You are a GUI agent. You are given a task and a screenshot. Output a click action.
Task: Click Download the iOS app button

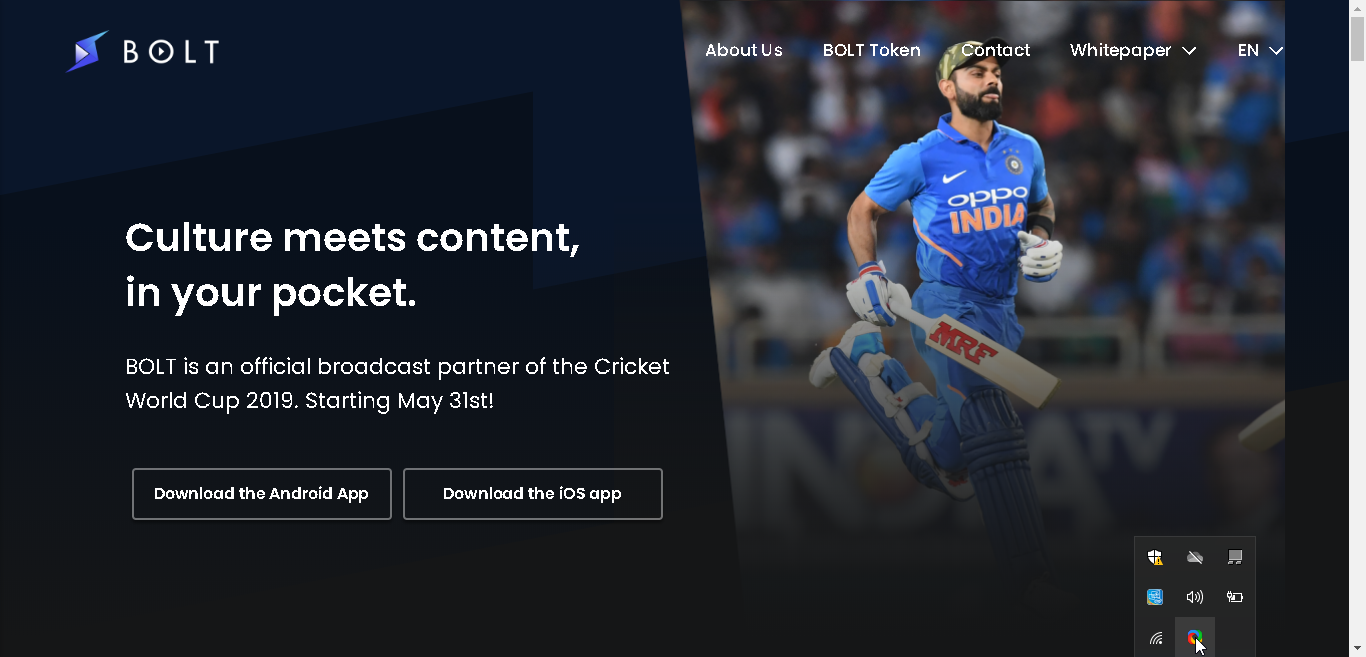(533, 494)
